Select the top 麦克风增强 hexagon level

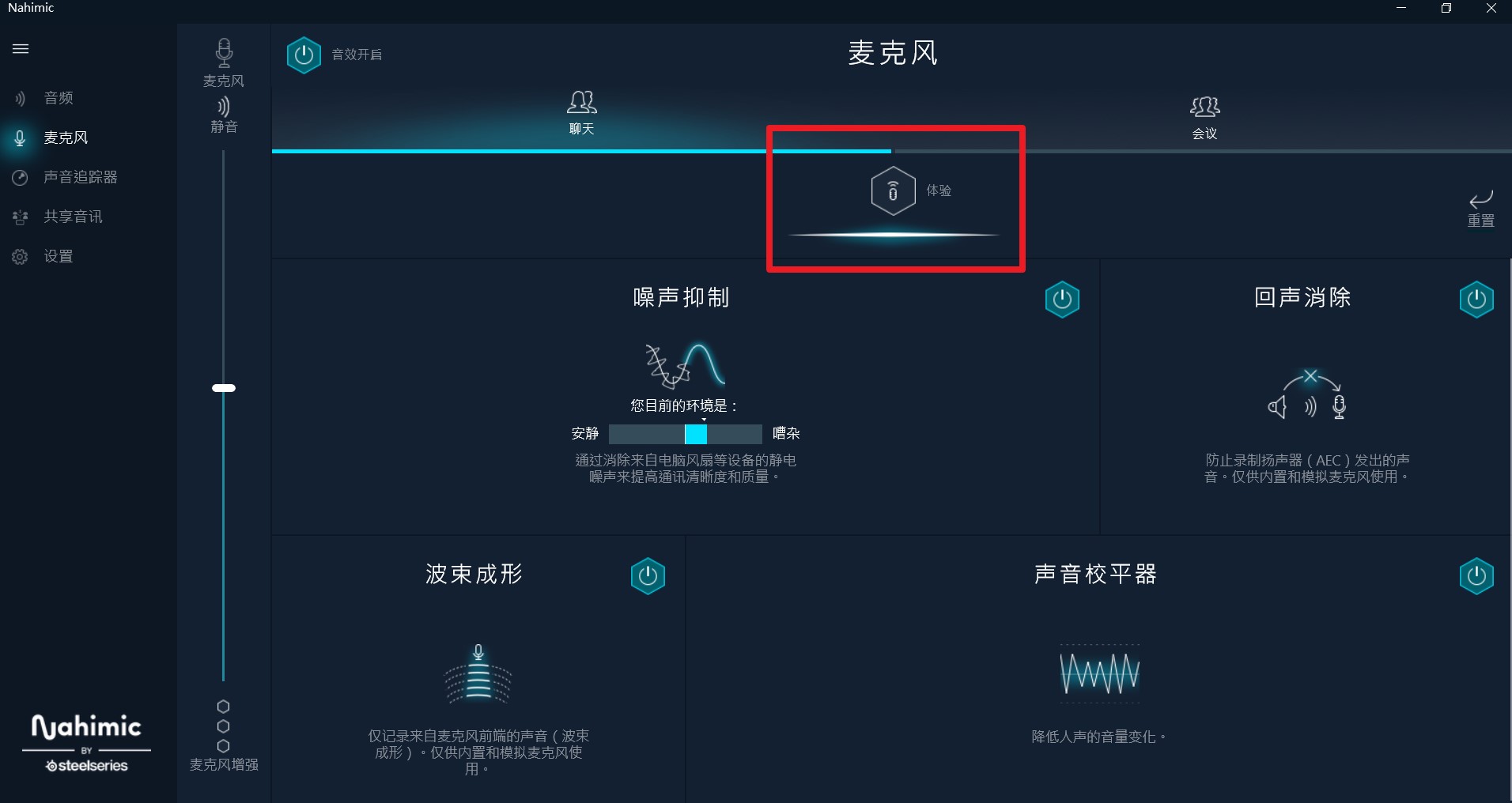tap(224, 707)
